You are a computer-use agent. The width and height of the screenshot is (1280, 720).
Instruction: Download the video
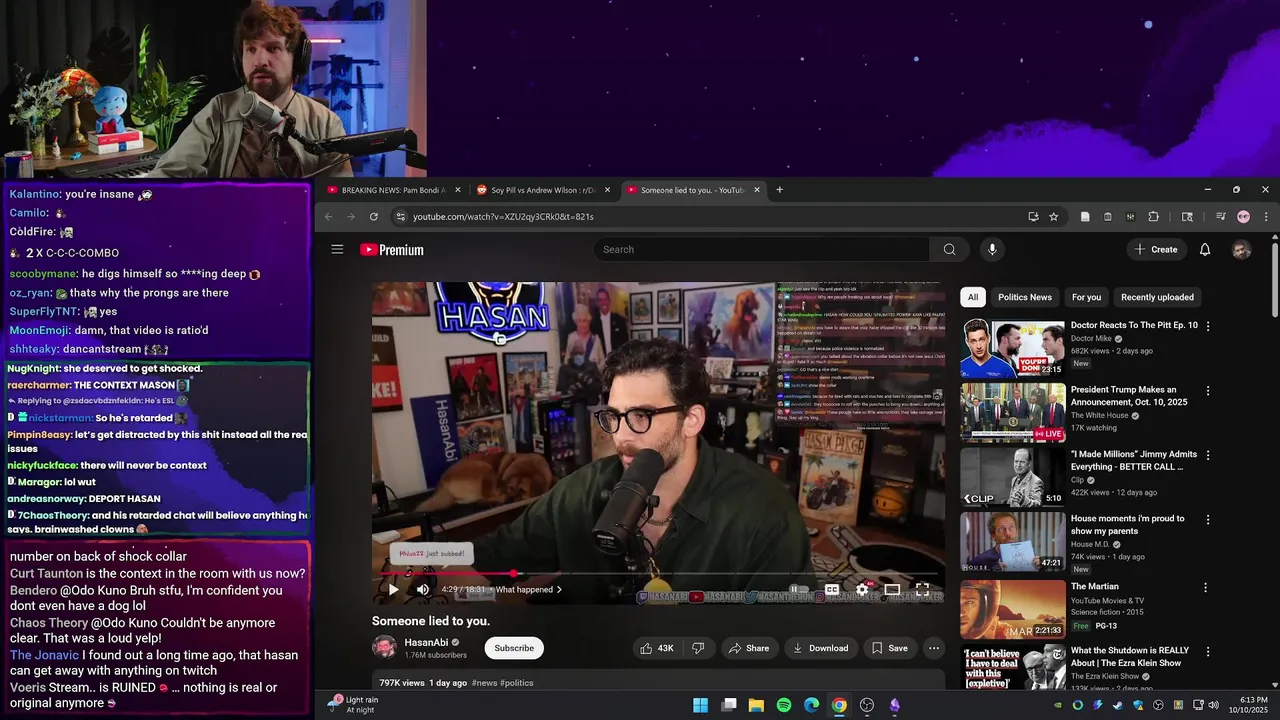(x=821, y=648)
